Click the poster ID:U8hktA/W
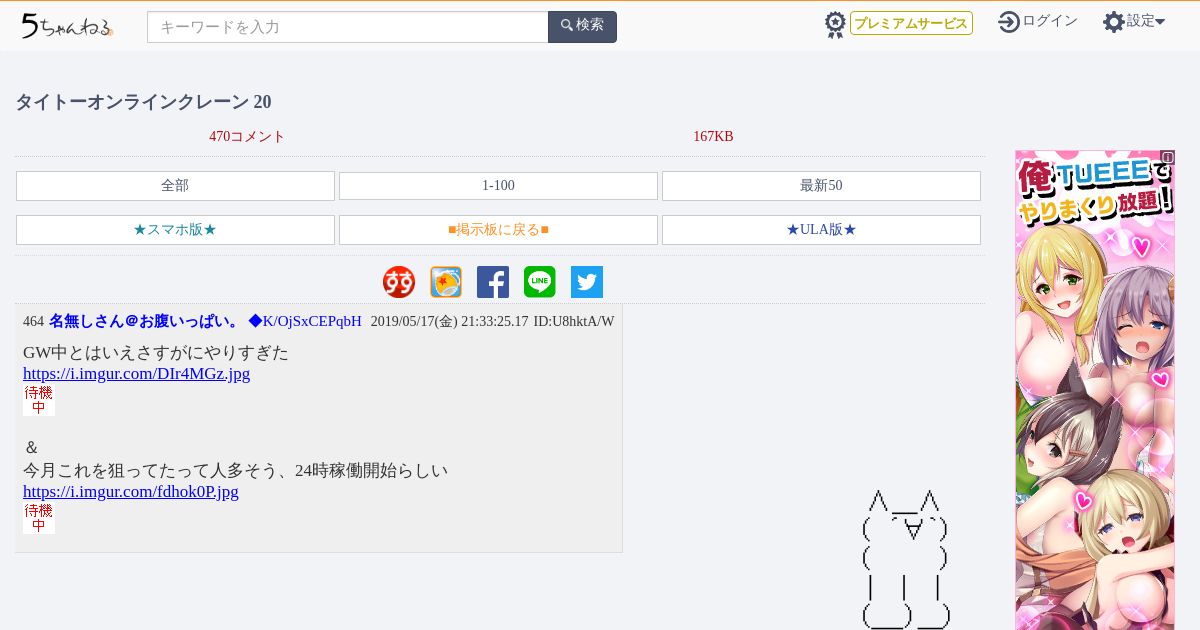Viewport: 1200px width, 630px height. point(574,322)
